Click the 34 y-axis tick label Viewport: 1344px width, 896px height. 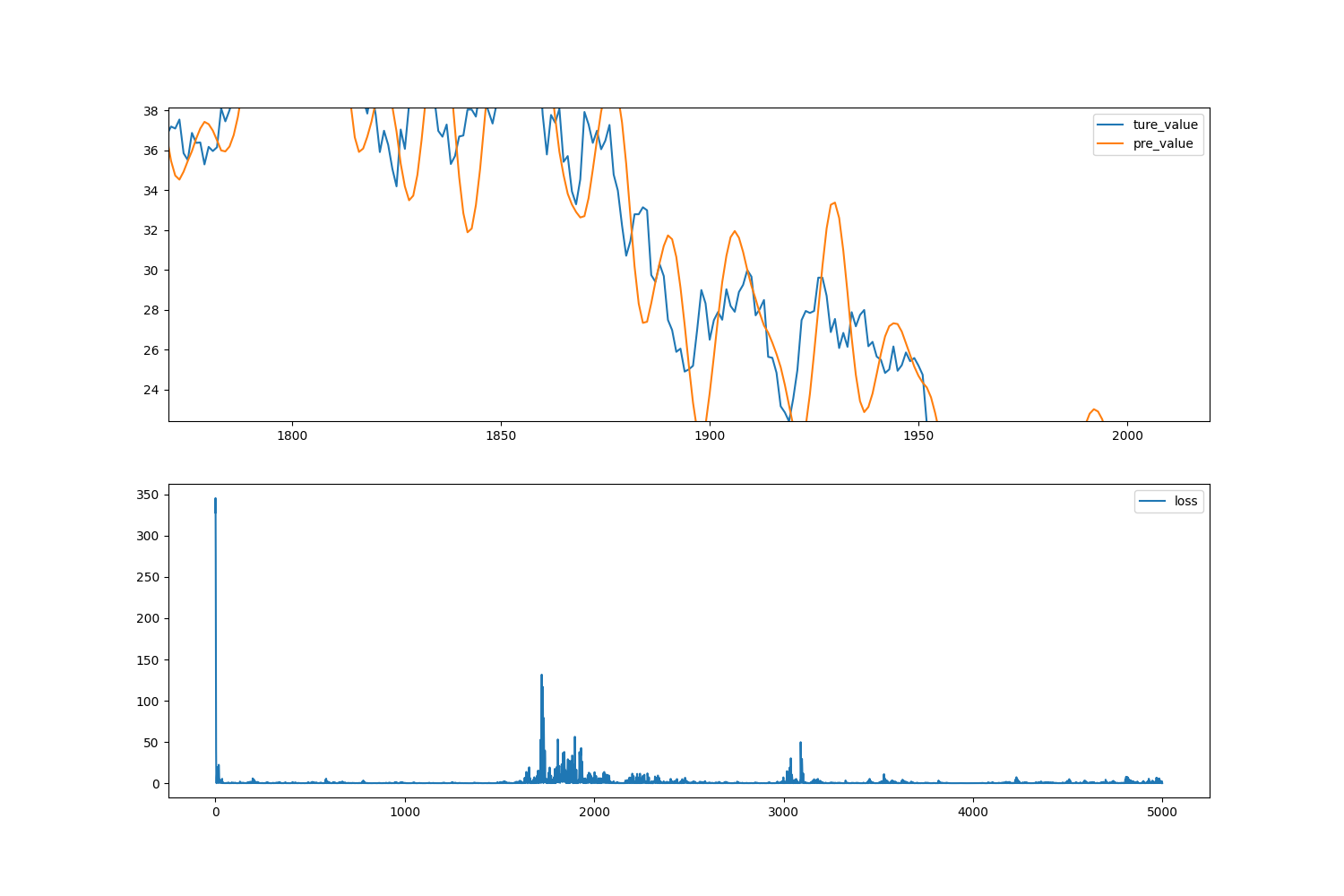coord(151,191)
